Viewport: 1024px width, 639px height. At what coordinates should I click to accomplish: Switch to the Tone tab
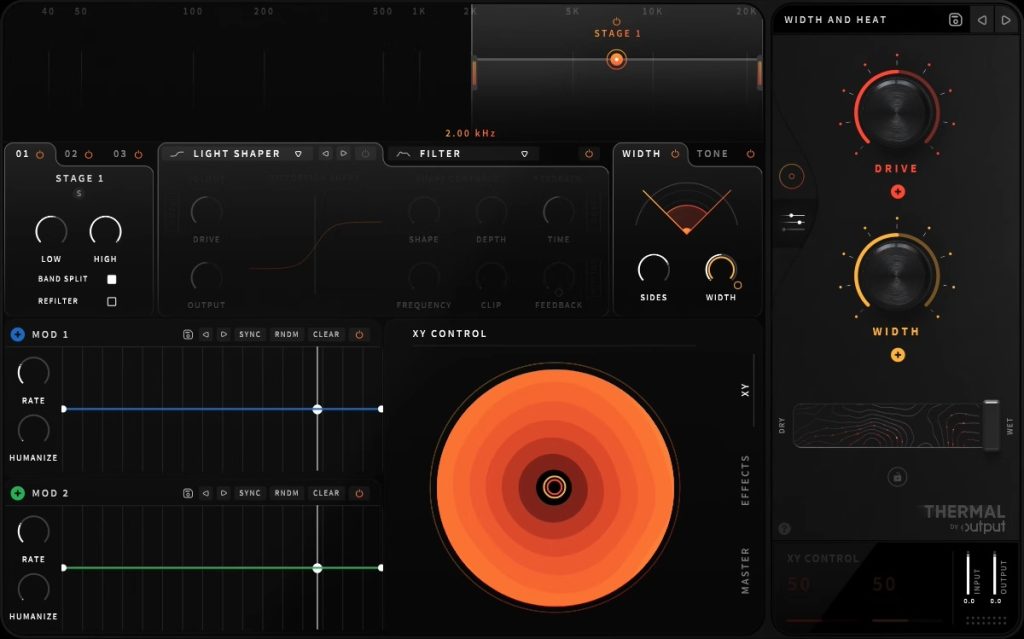(713, 154)
